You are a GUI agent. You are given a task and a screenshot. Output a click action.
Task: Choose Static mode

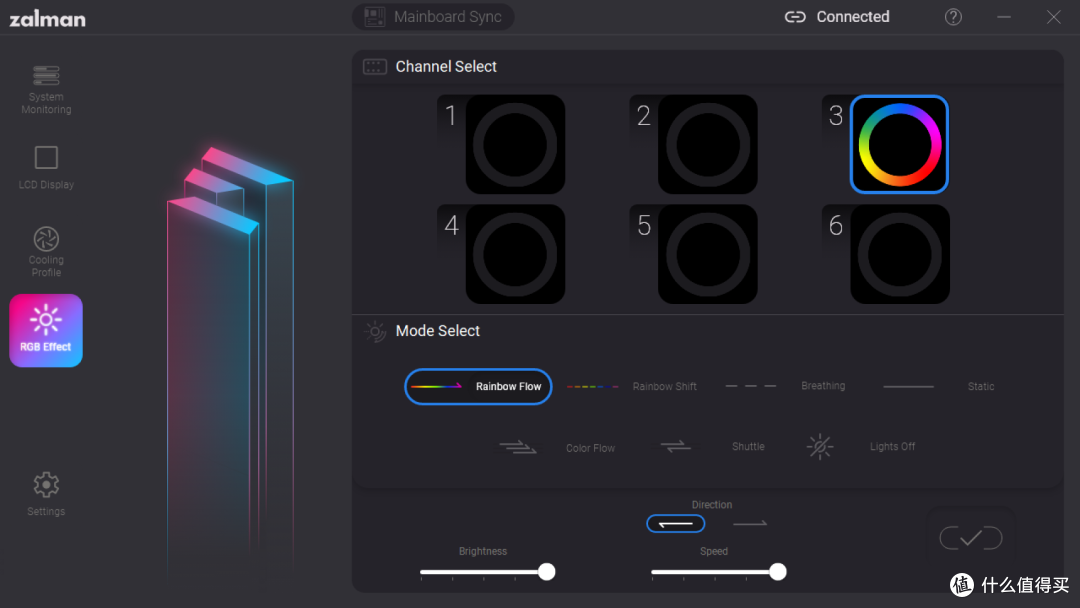(939, 386)
